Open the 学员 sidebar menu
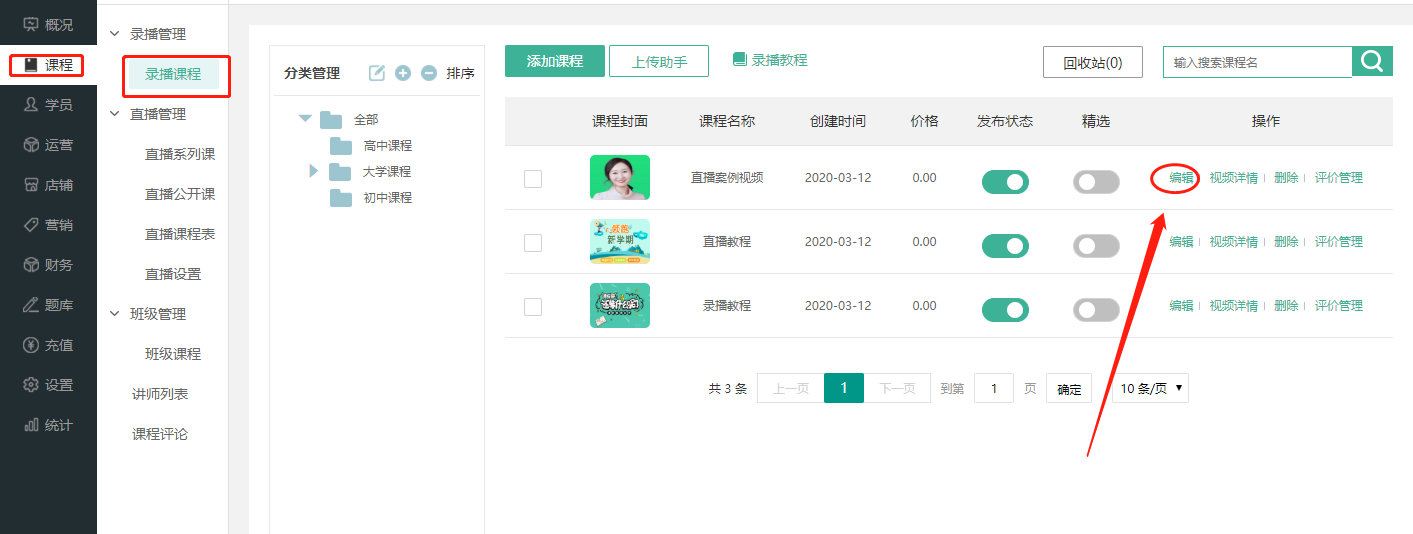Screen dimensions: 1413x534 pos(48,105)
